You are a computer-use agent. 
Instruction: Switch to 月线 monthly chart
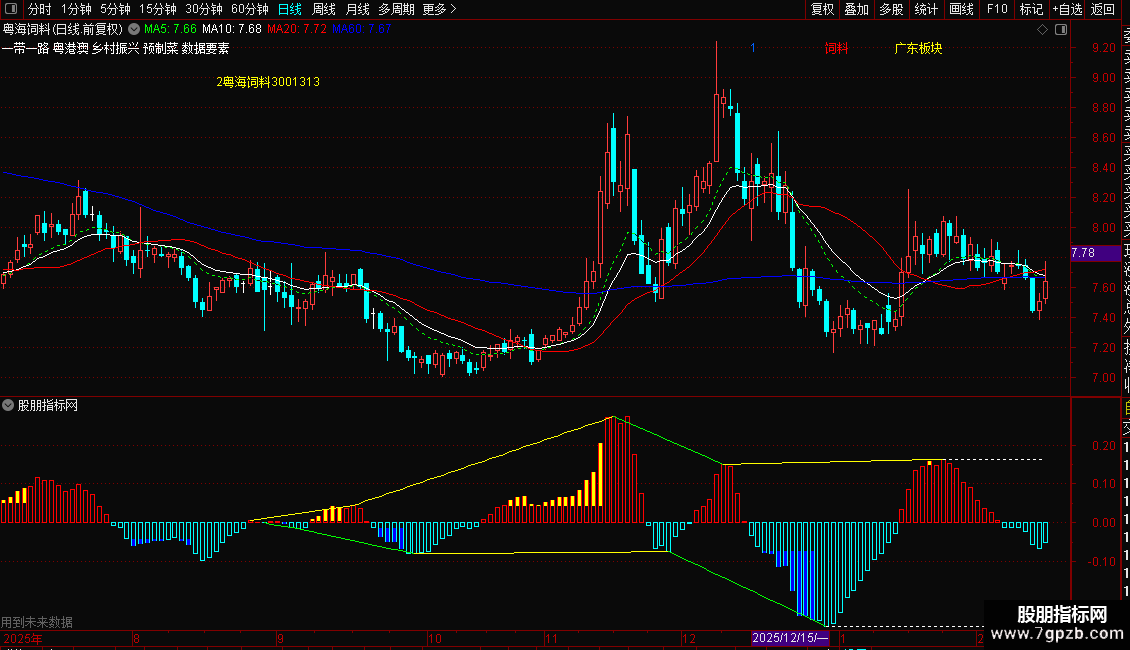[x=357, y=9]
